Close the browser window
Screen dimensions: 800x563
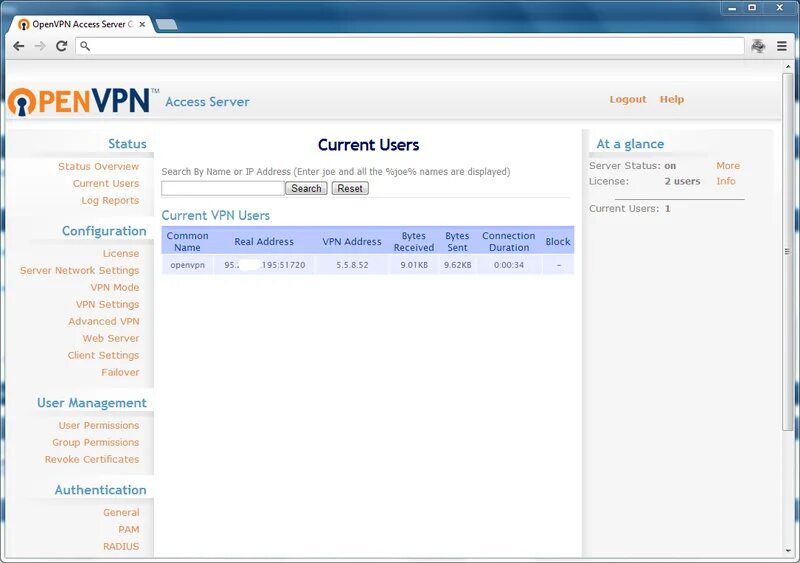click(780, 8)
